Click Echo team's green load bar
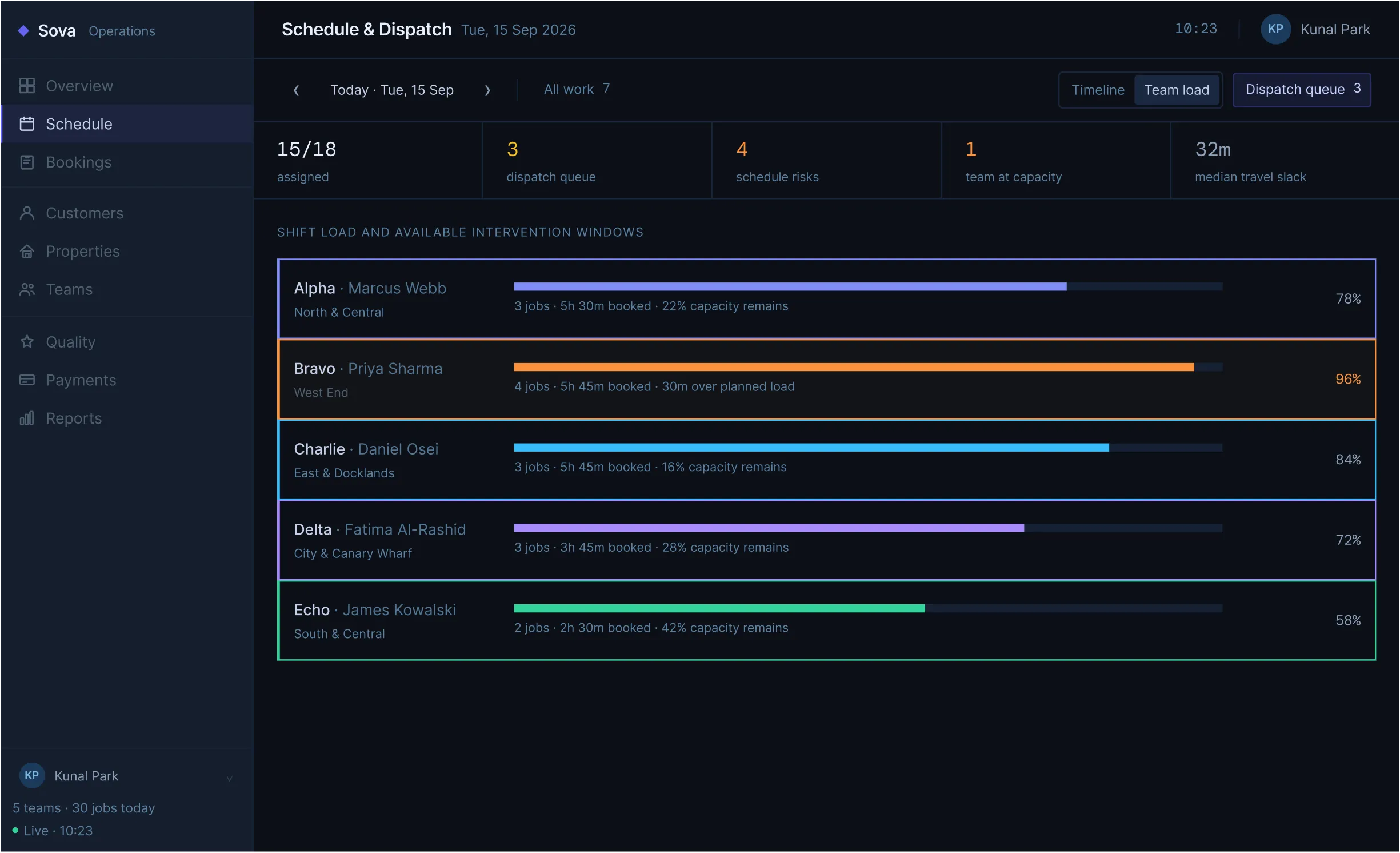Viewport: 1400px width, 853px height. point(719,609)
